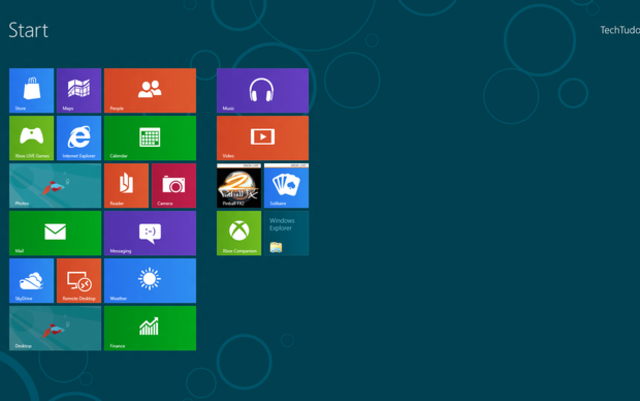Image resolution: width=640 pixels, height=401 pixels.
Task: Open the Messaging tile
Action: (x=150, y=233)
